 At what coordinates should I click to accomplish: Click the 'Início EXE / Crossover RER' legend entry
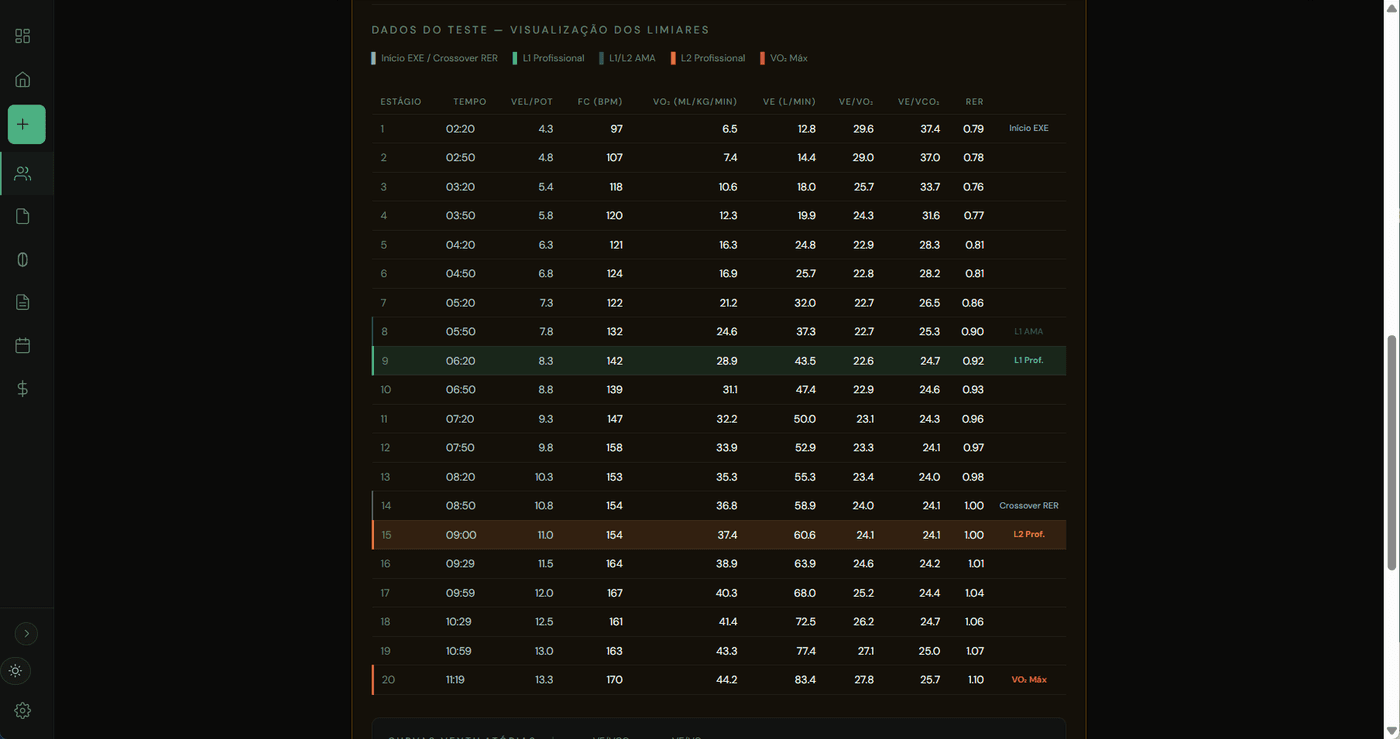[435, 58]
